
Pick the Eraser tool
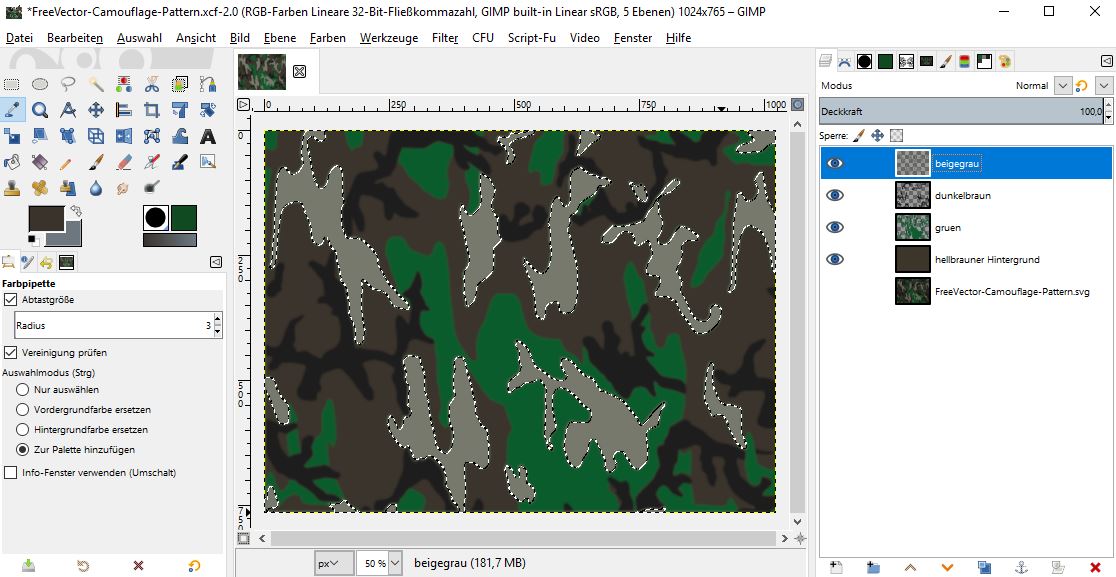click(124, 162)
